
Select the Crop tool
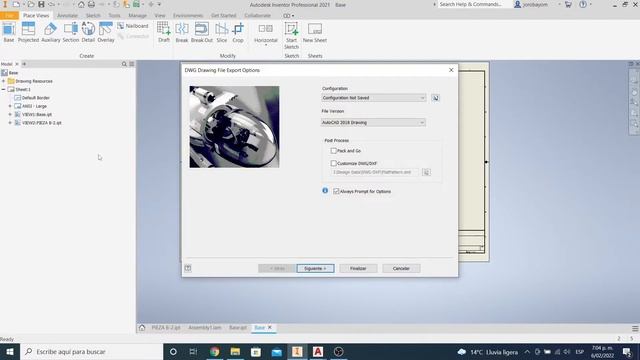[x=238, y=32]
